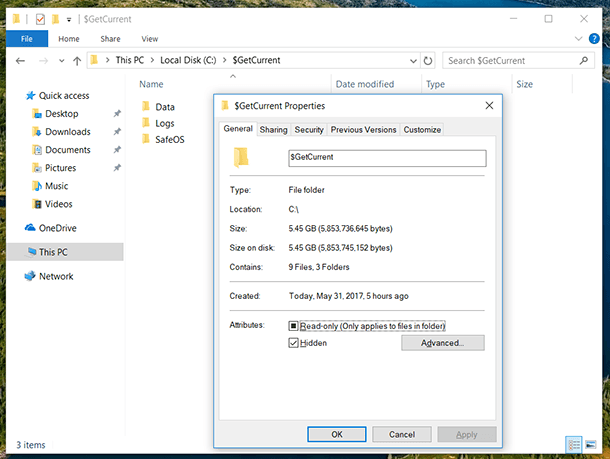
Task: Select the Data folder
Action: (x=165, y=107)
